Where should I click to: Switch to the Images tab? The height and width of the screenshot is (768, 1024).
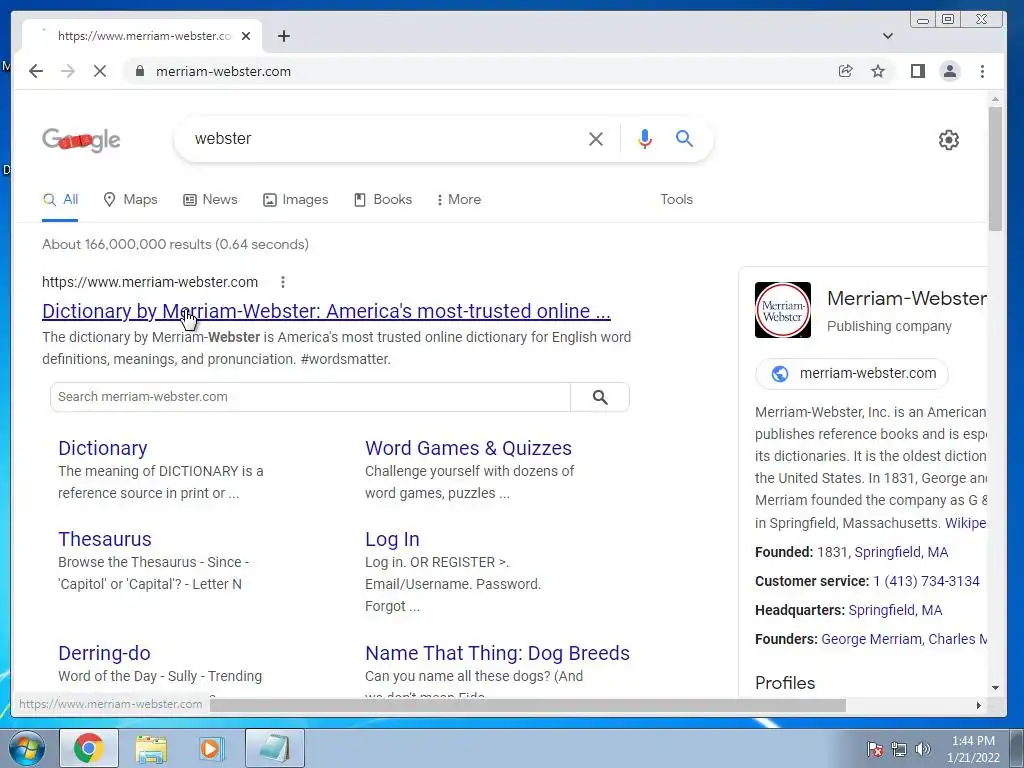pyautogui.click(x=295, y=200)
